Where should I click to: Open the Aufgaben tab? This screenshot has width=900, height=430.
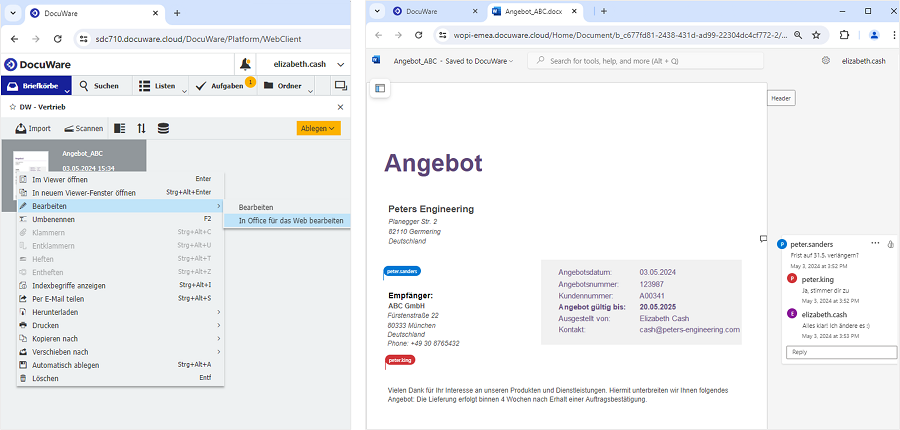click(219, 86)
